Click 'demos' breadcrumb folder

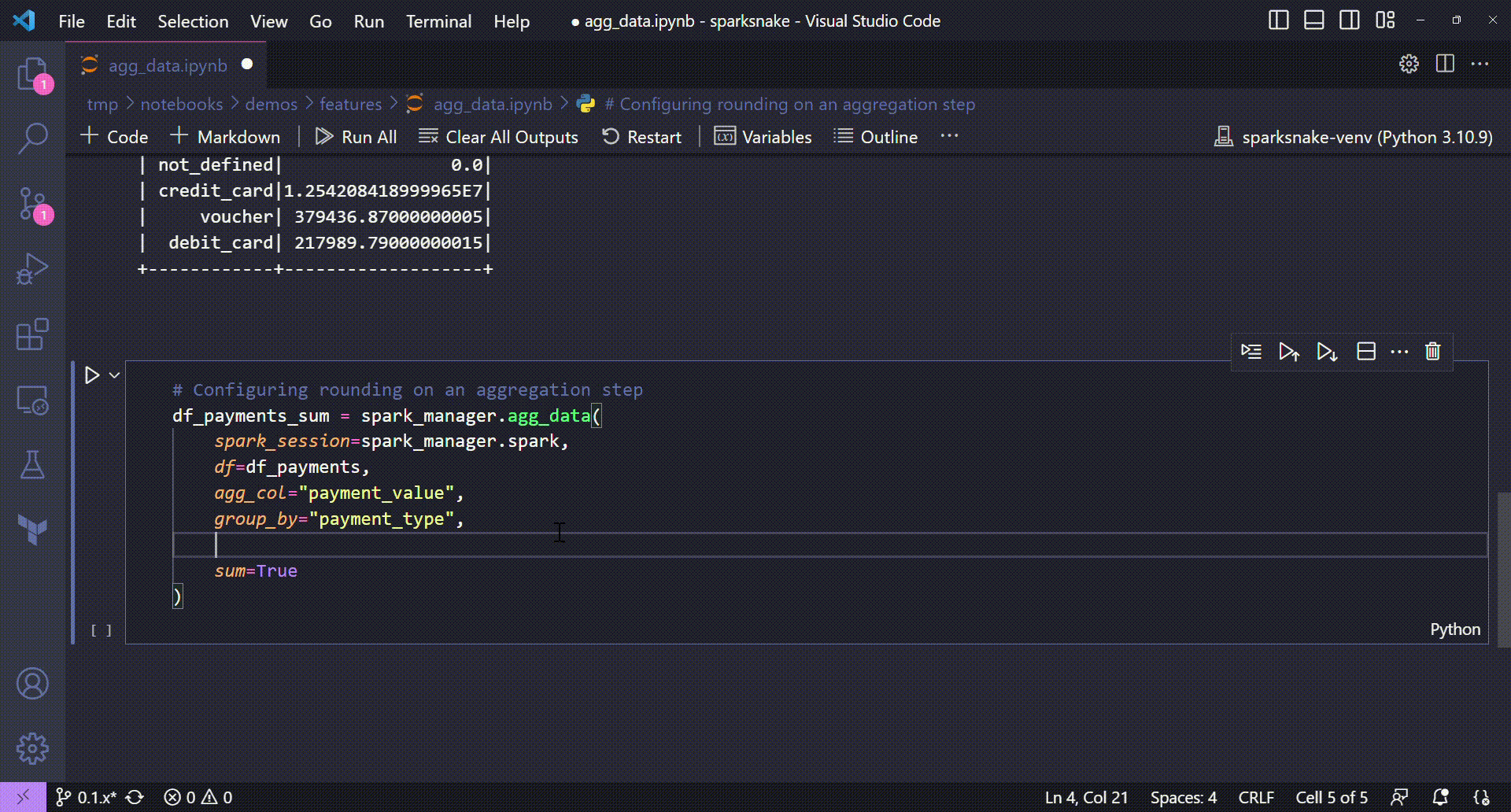(272, 104)
